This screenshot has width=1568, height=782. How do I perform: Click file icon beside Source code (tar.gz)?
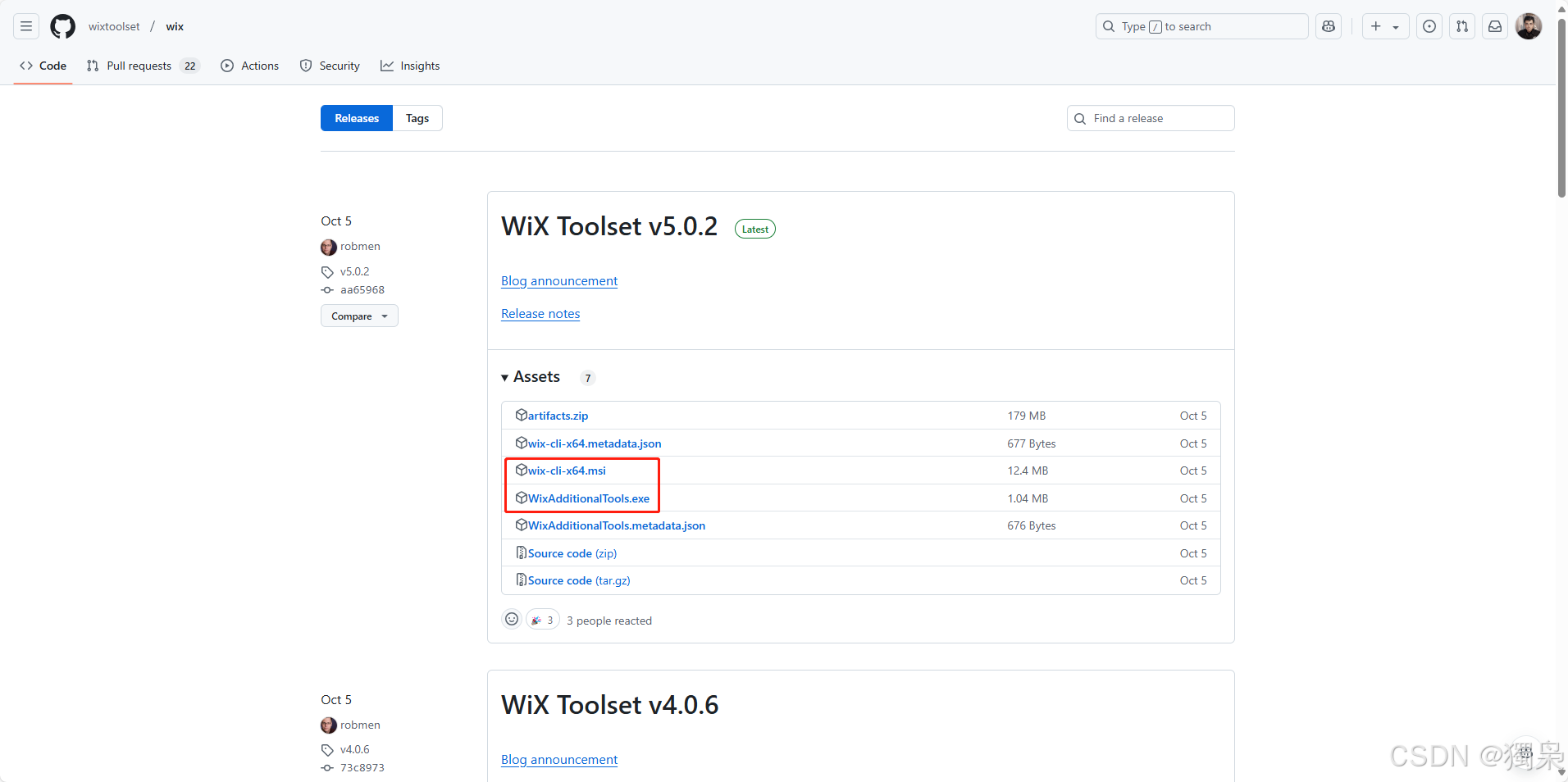click(521, 580)
